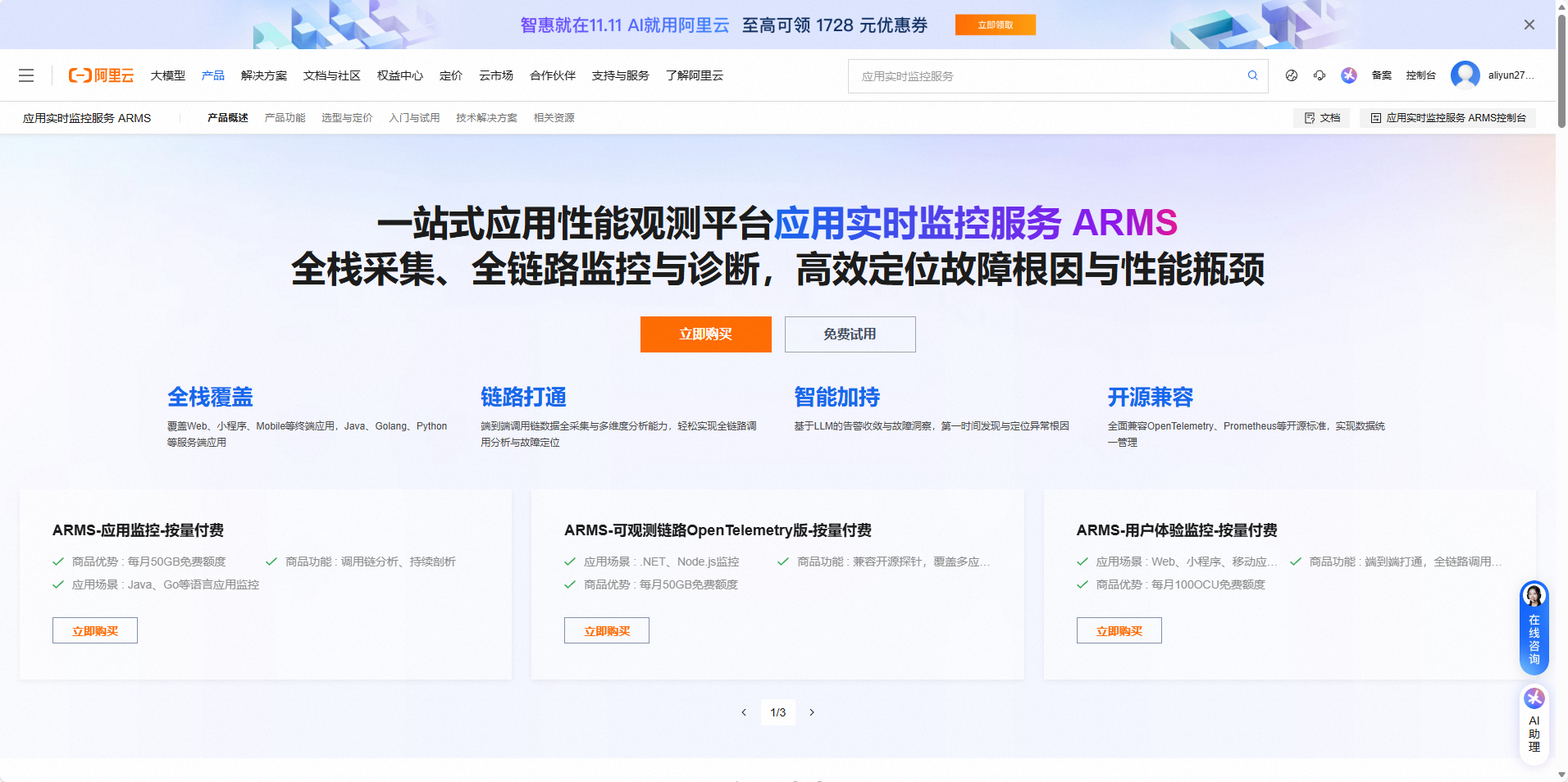Click 商品功能：调用链分析、持续剖析 text
Screen dimensions: 1568x782
pos(370,561)
